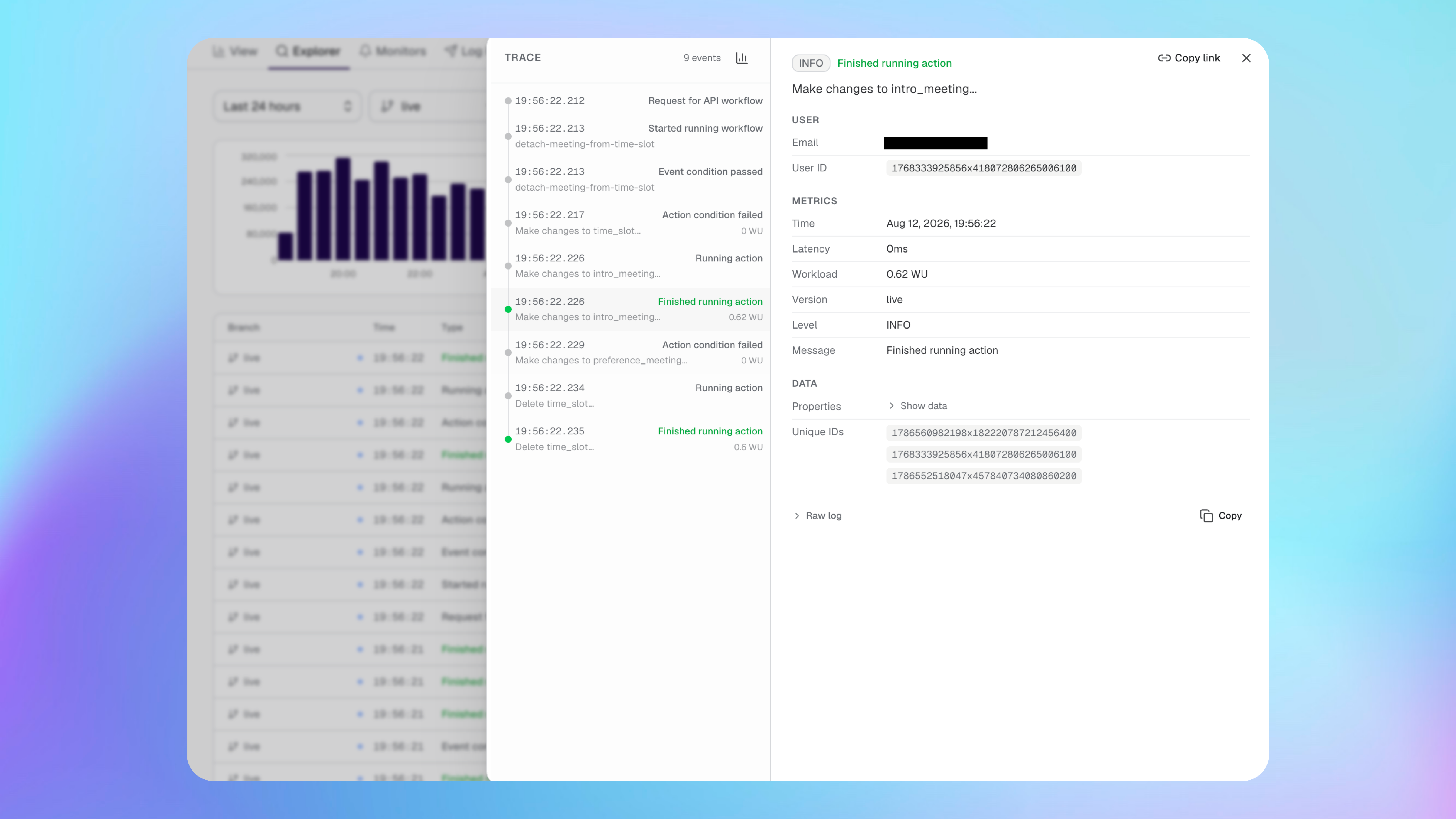1456x819 pixels.
Task: Select Finished running action 0.62 WU event
Action: pyautogui.click(x=630, y=309)
